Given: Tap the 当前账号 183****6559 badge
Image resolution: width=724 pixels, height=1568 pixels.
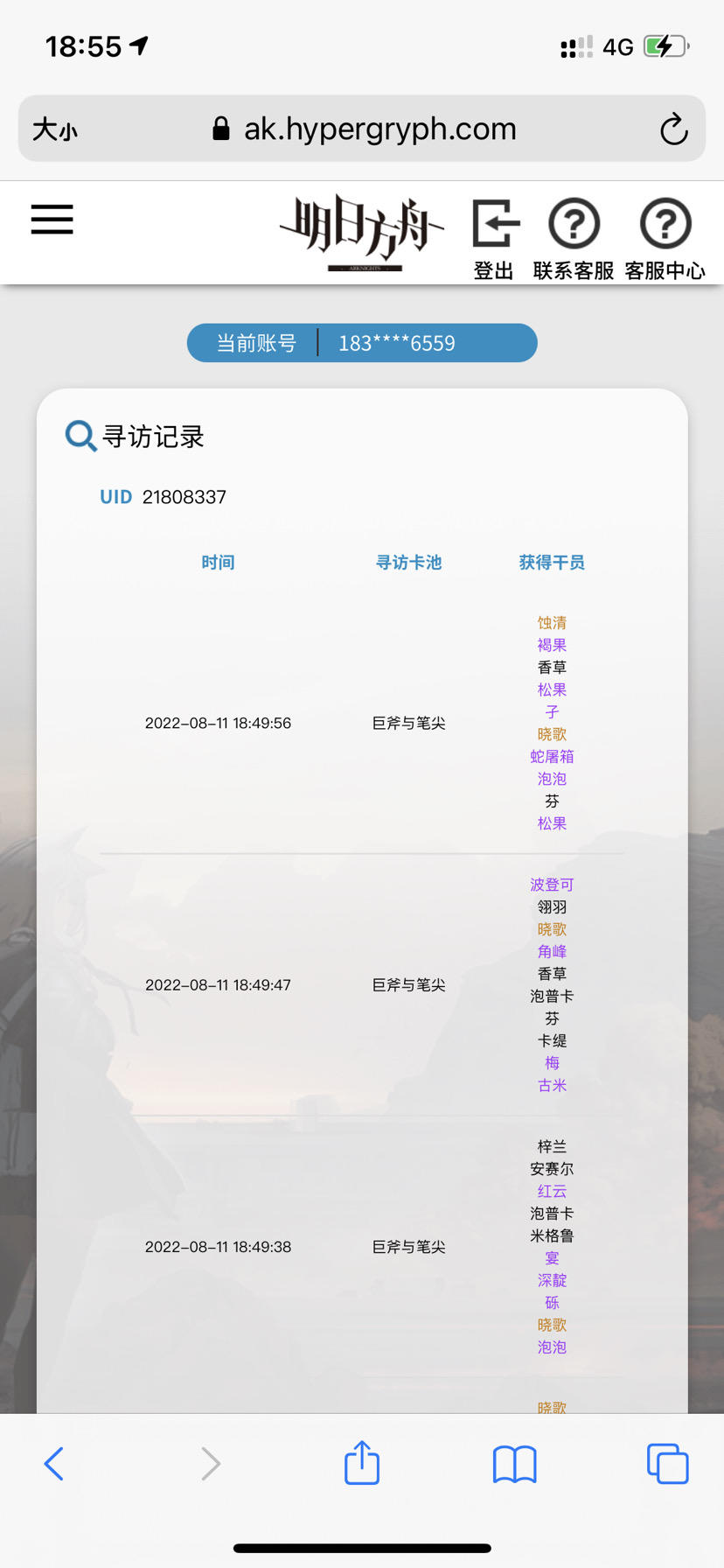Looking at the screenshot, I should coord(362,343).
